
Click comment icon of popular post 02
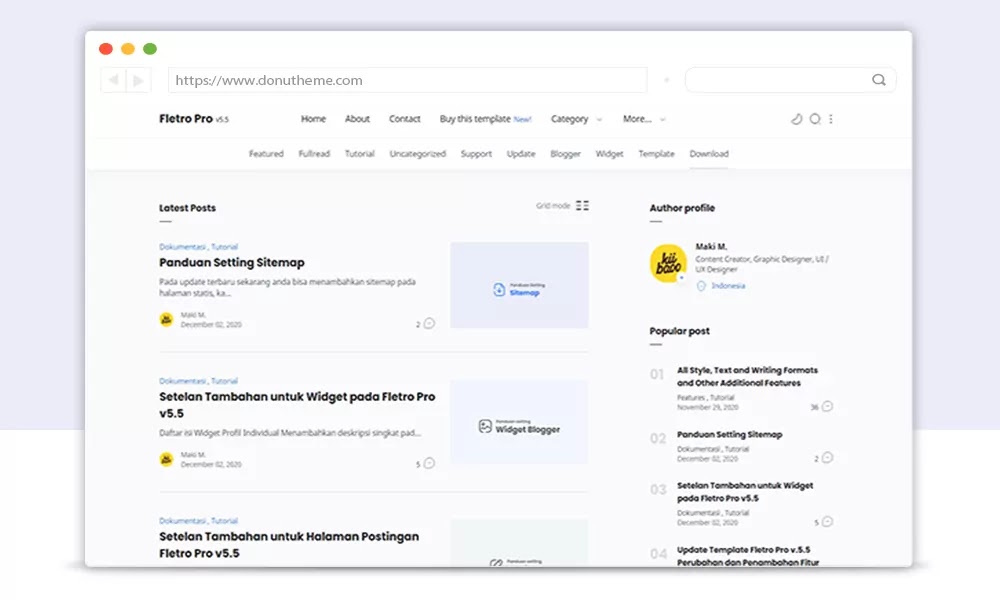click(x=827, y=458)
